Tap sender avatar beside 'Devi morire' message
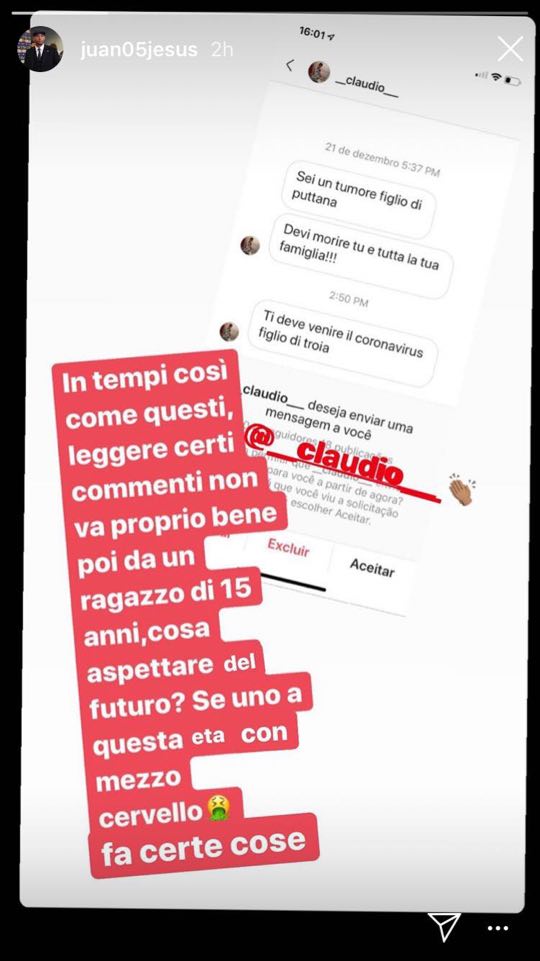540x961 pixels. pyautogui.click(x=250, y=245)
